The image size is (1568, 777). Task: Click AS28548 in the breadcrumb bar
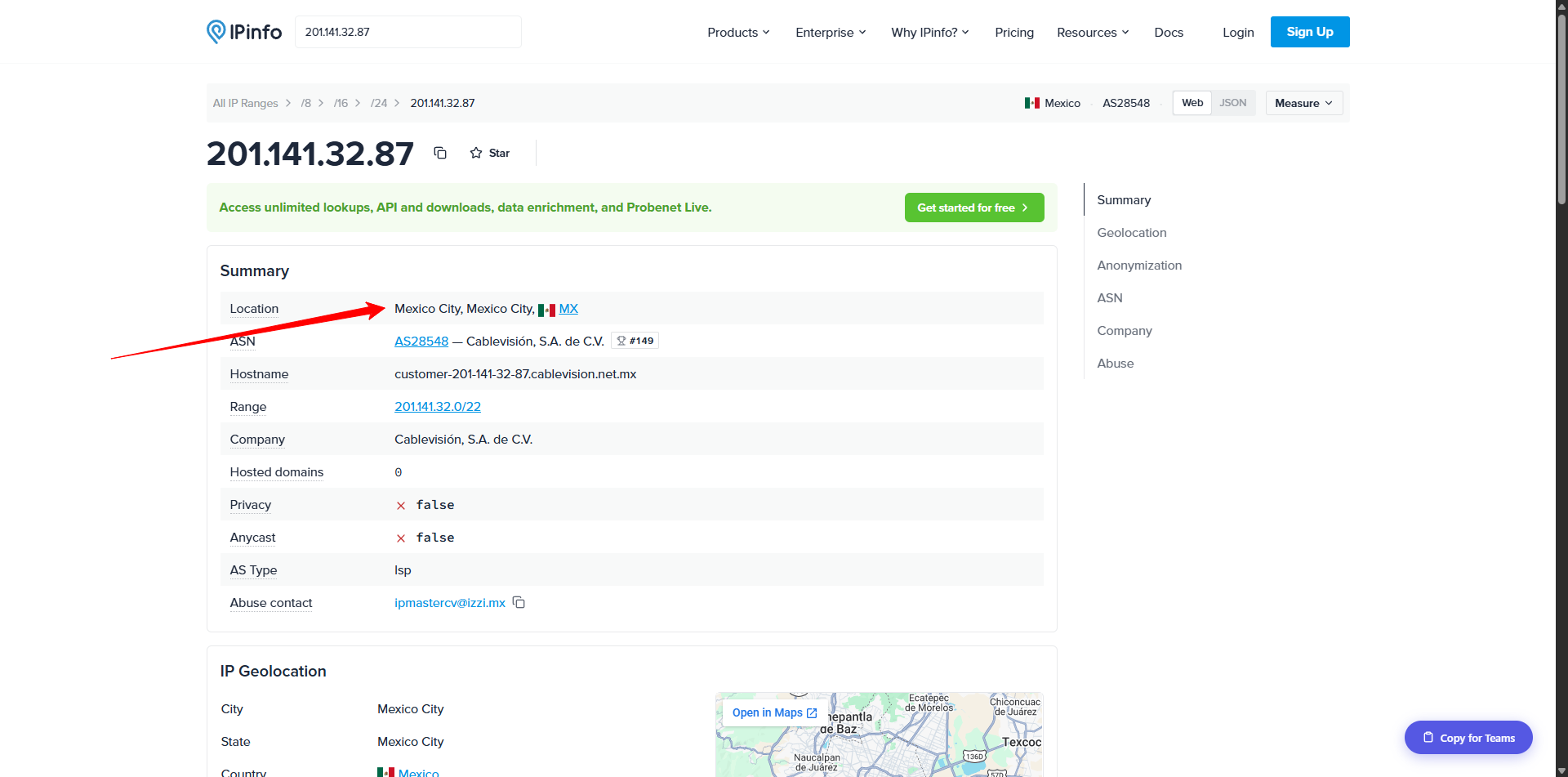click(x=1126, y=103)
